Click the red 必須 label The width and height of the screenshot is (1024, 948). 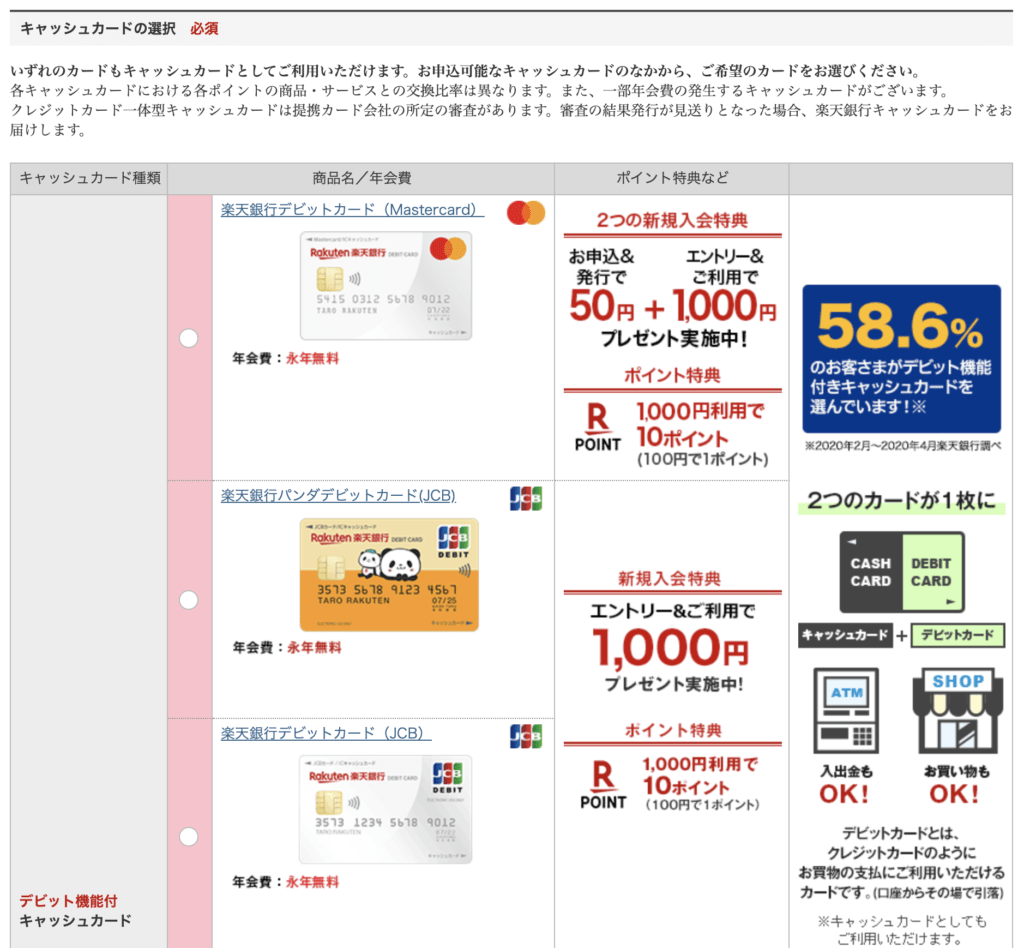(204, 29)
